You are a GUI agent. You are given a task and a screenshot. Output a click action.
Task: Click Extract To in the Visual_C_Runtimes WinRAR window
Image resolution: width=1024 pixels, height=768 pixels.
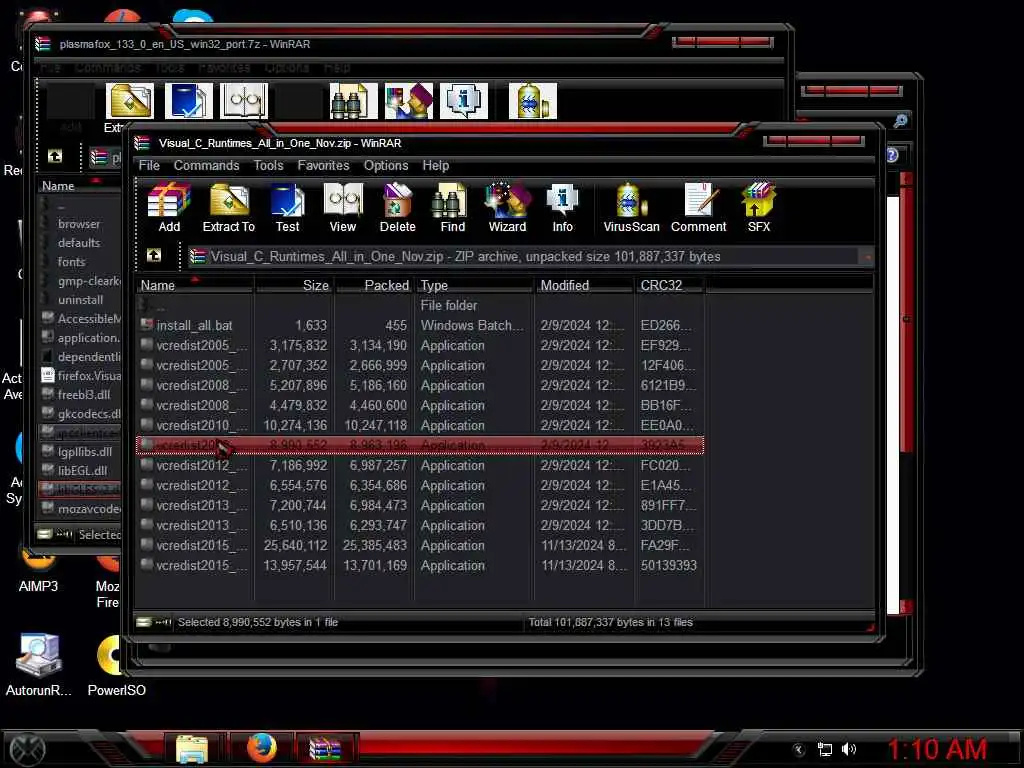tap(229, 208)
